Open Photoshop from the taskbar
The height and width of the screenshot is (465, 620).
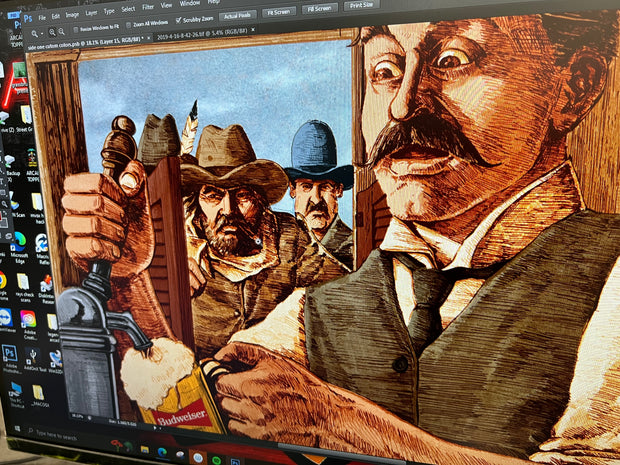click(235, 461)
